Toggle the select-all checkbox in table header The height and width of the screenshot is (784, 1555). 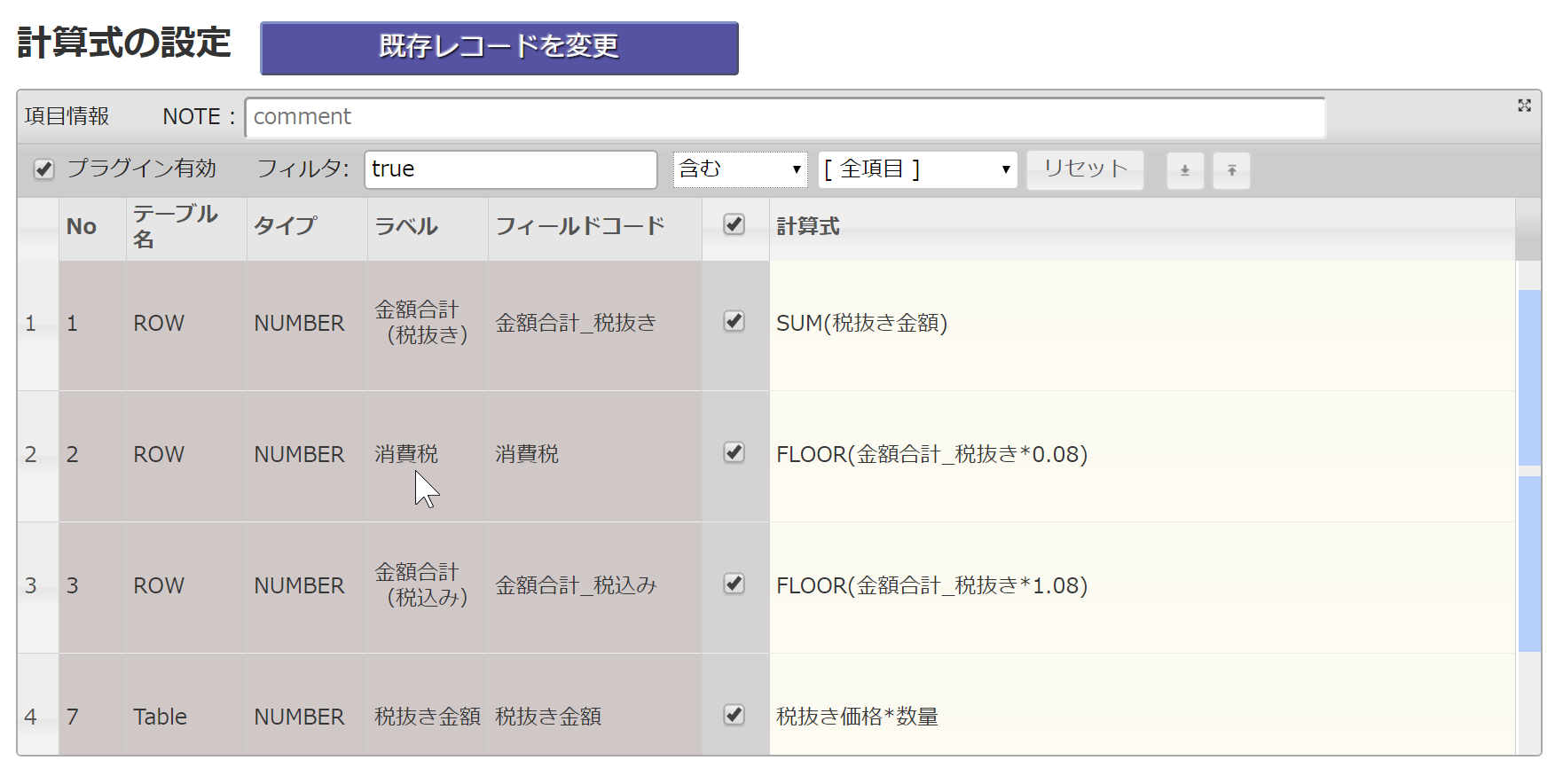(734, 224)
